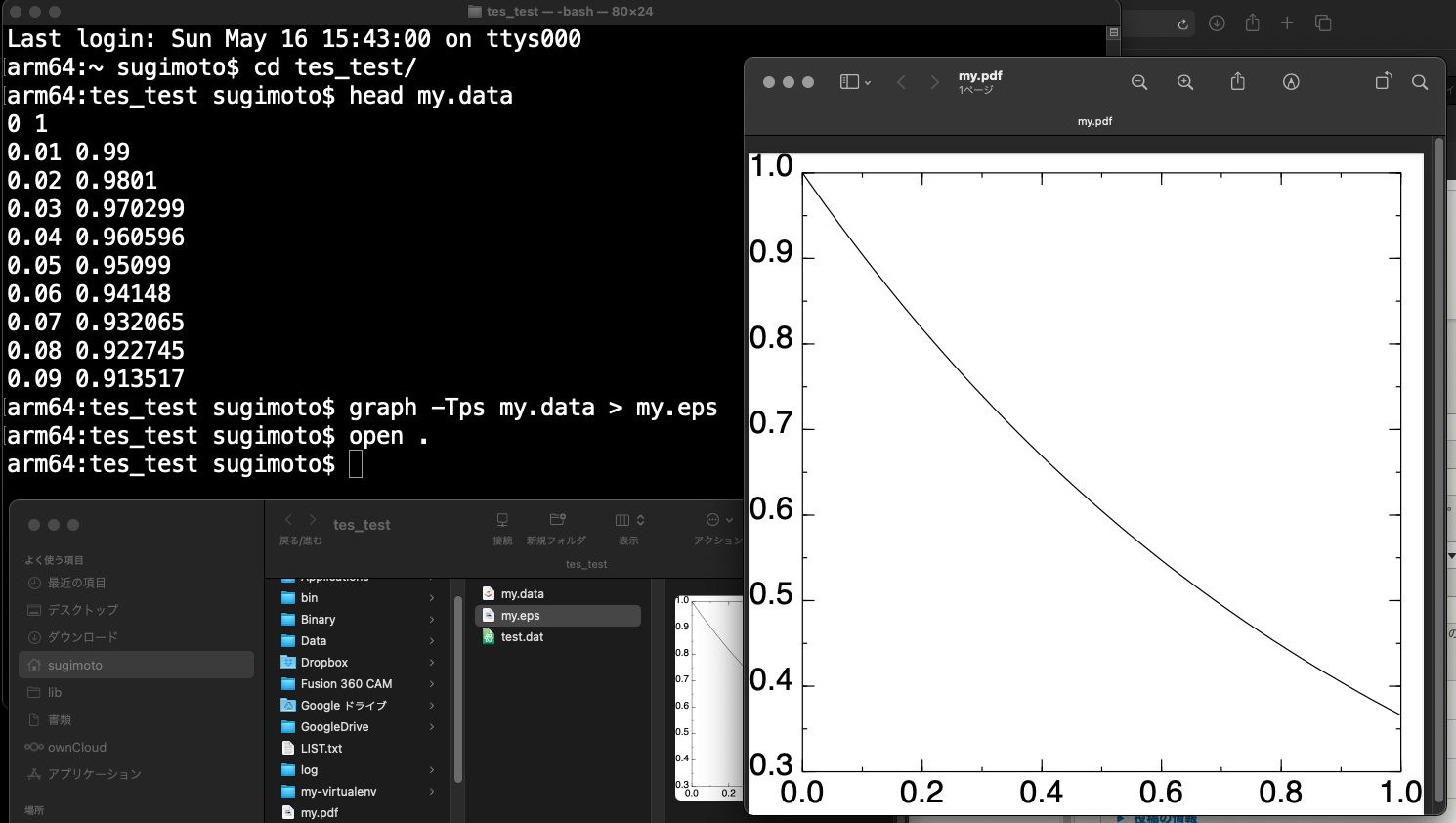Expand the Data folder chevron
Screen dimensions: 1456x823
[x=432, y=641]
